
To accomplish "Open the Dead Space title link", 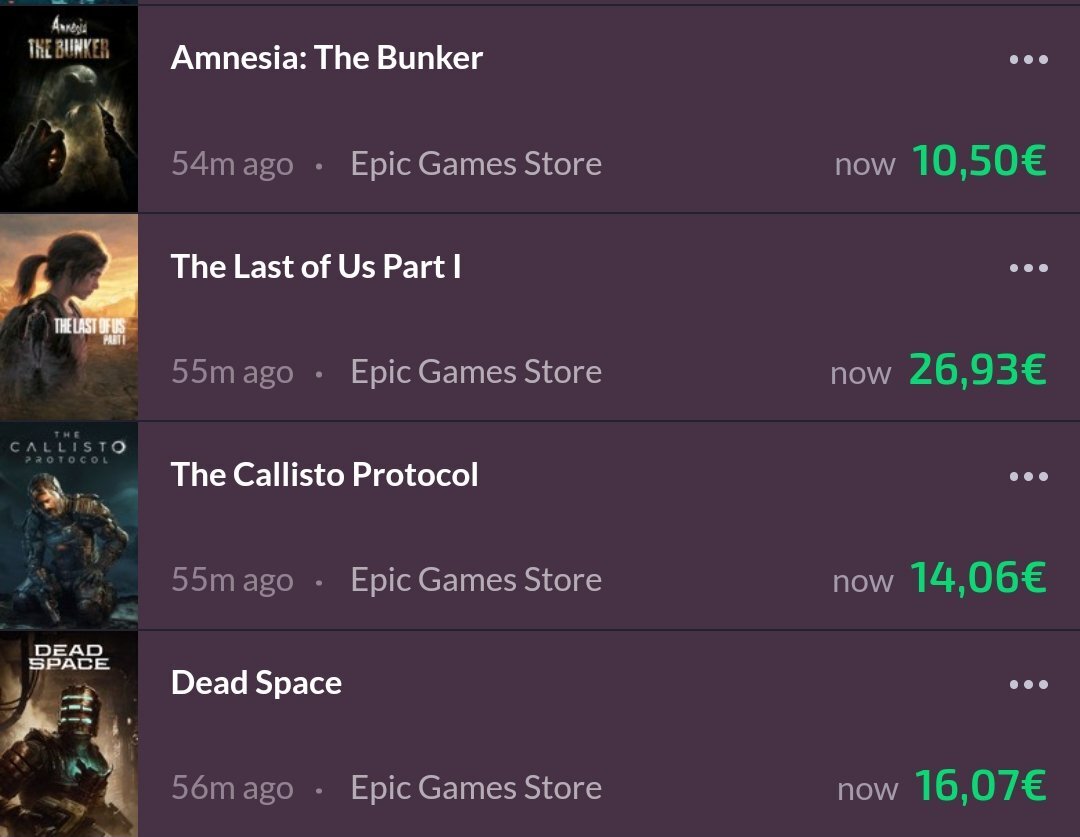I will click(x=256, y=683).
